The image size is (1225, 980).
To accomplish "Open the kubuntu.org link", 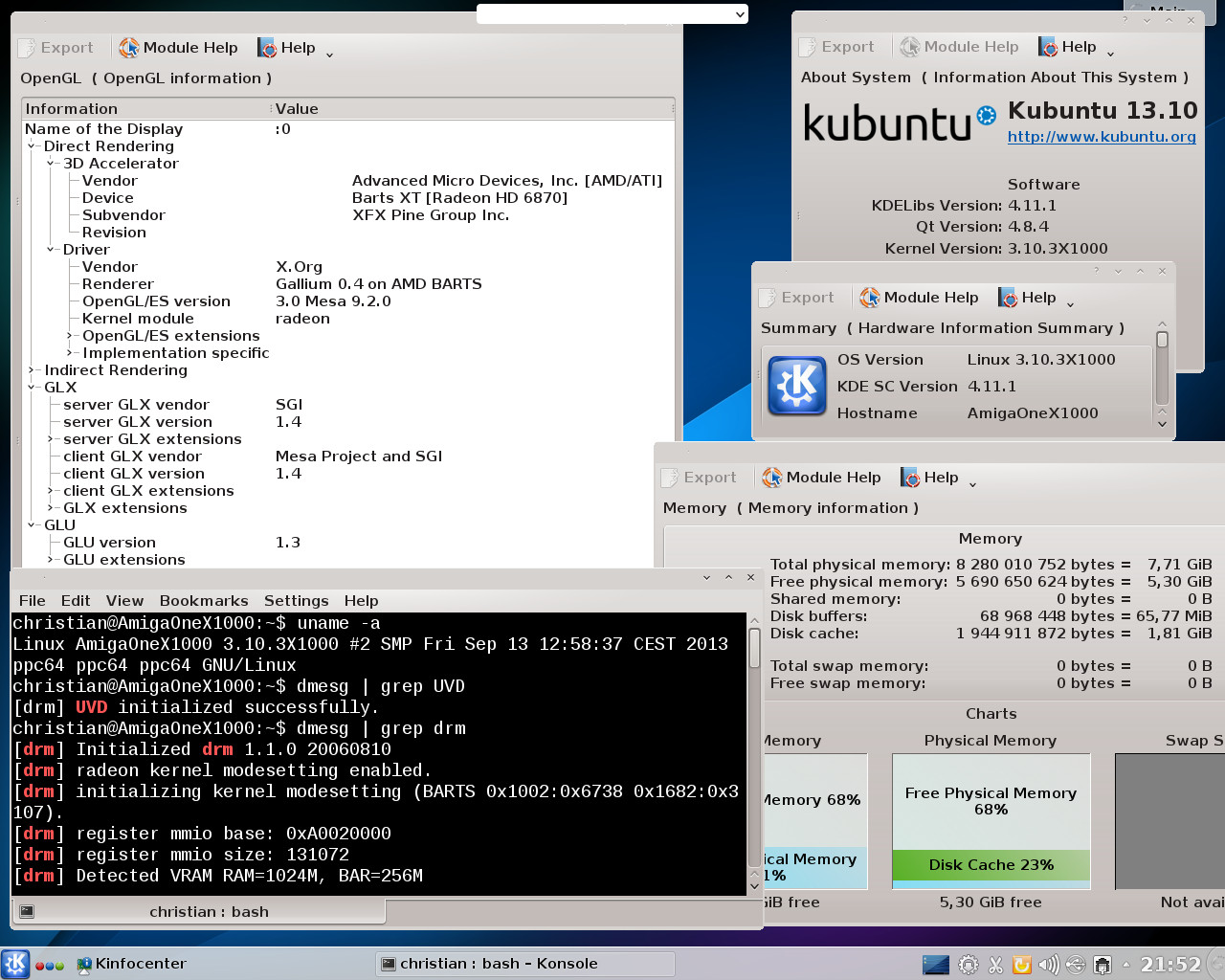I will pos(1102,137).
